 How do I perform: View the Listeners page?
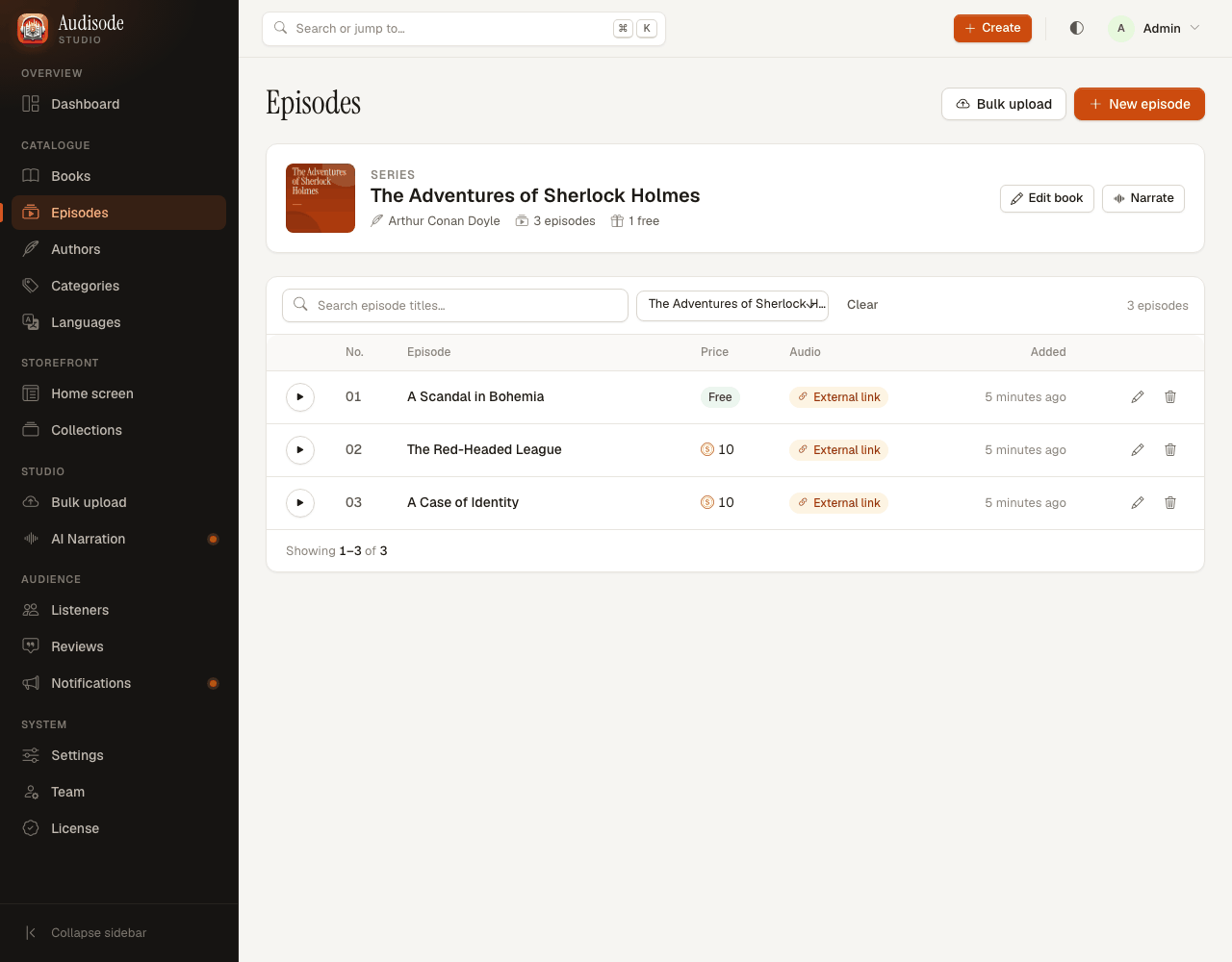119,610
